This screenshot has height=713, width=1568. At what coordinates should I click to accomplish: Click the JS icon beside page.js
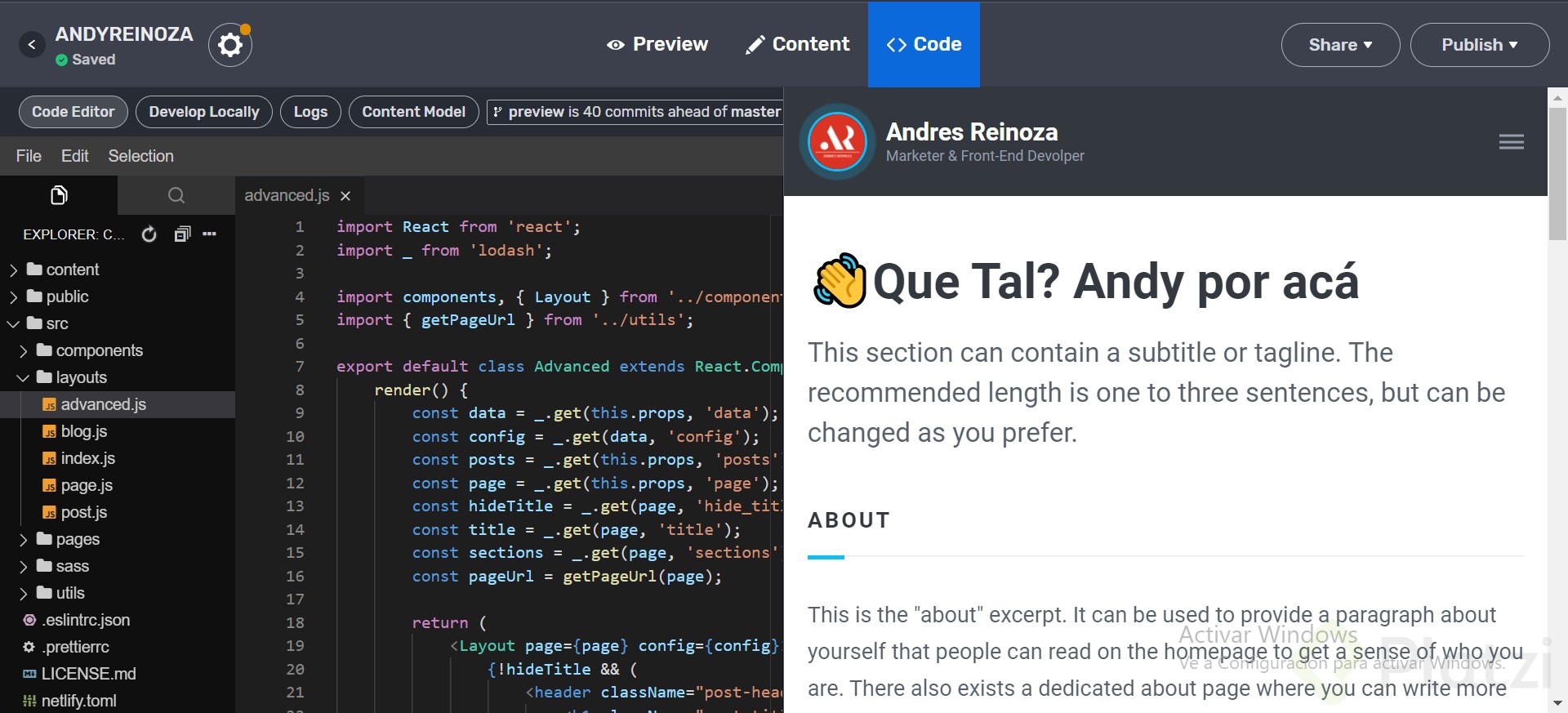[50, 486]
